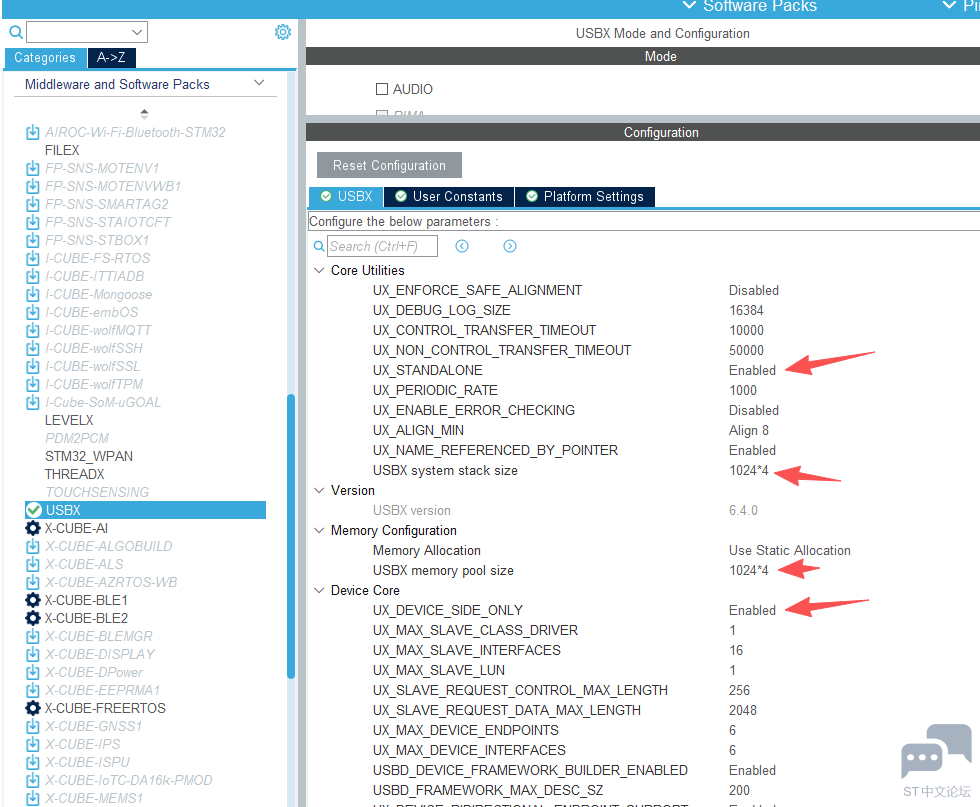
Task: Toggle the category list sort arrows
Action: pos(144,114)
